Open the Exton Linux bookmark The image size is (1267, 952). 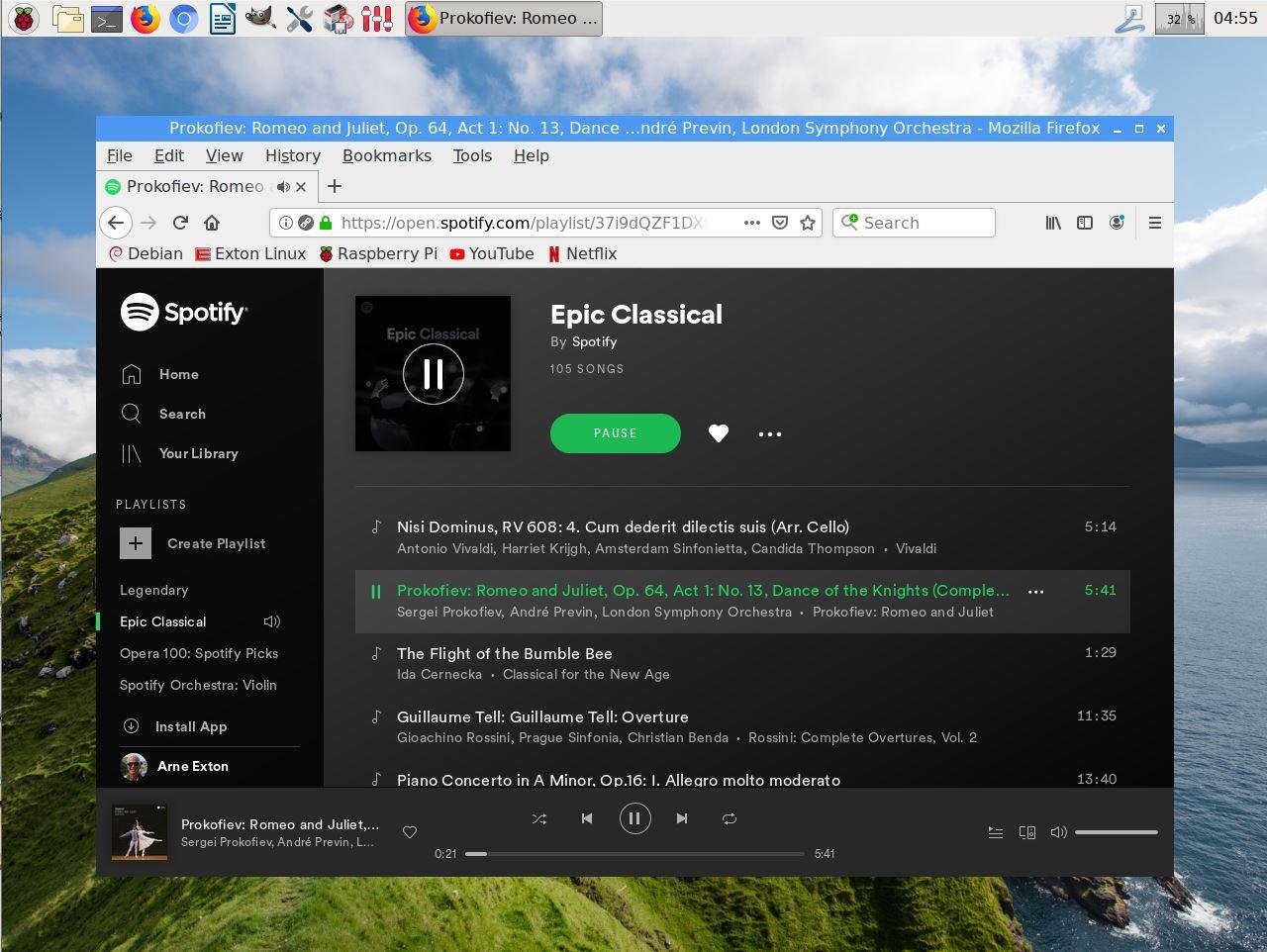coord(251,253)
